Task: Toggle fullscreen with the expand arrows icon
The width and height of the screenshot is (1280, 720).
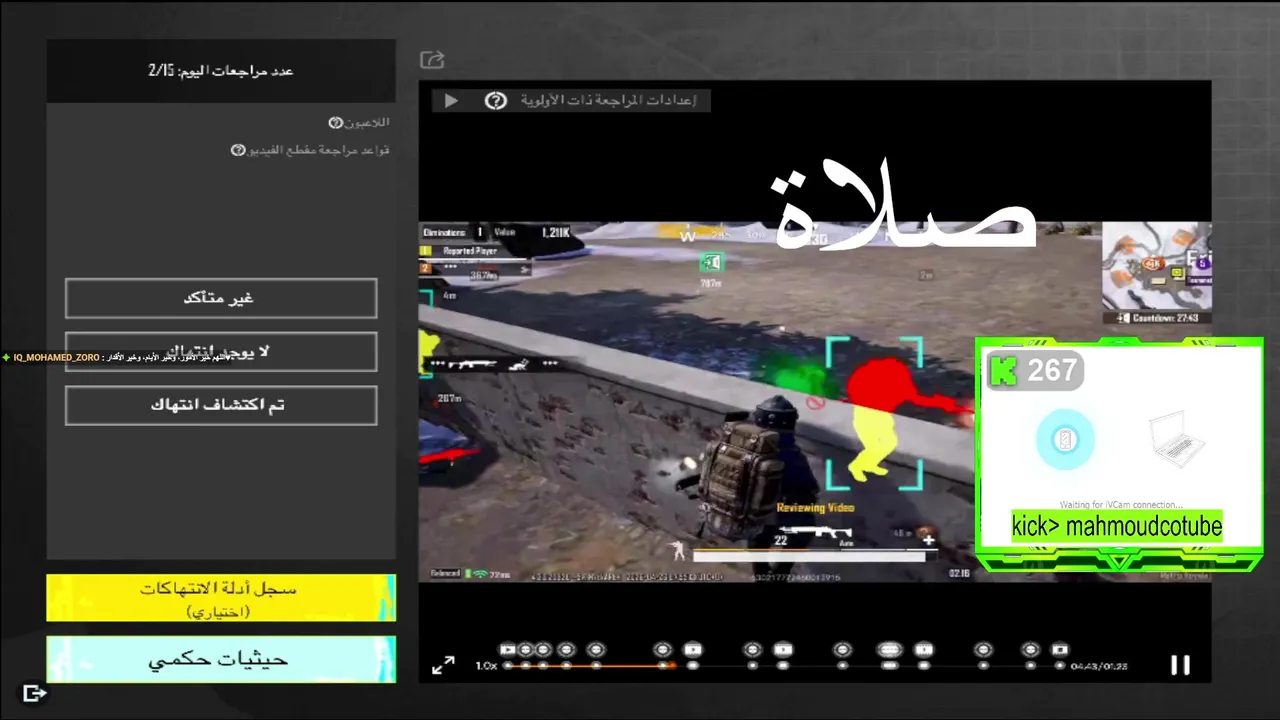Action: tap(443, 665)
